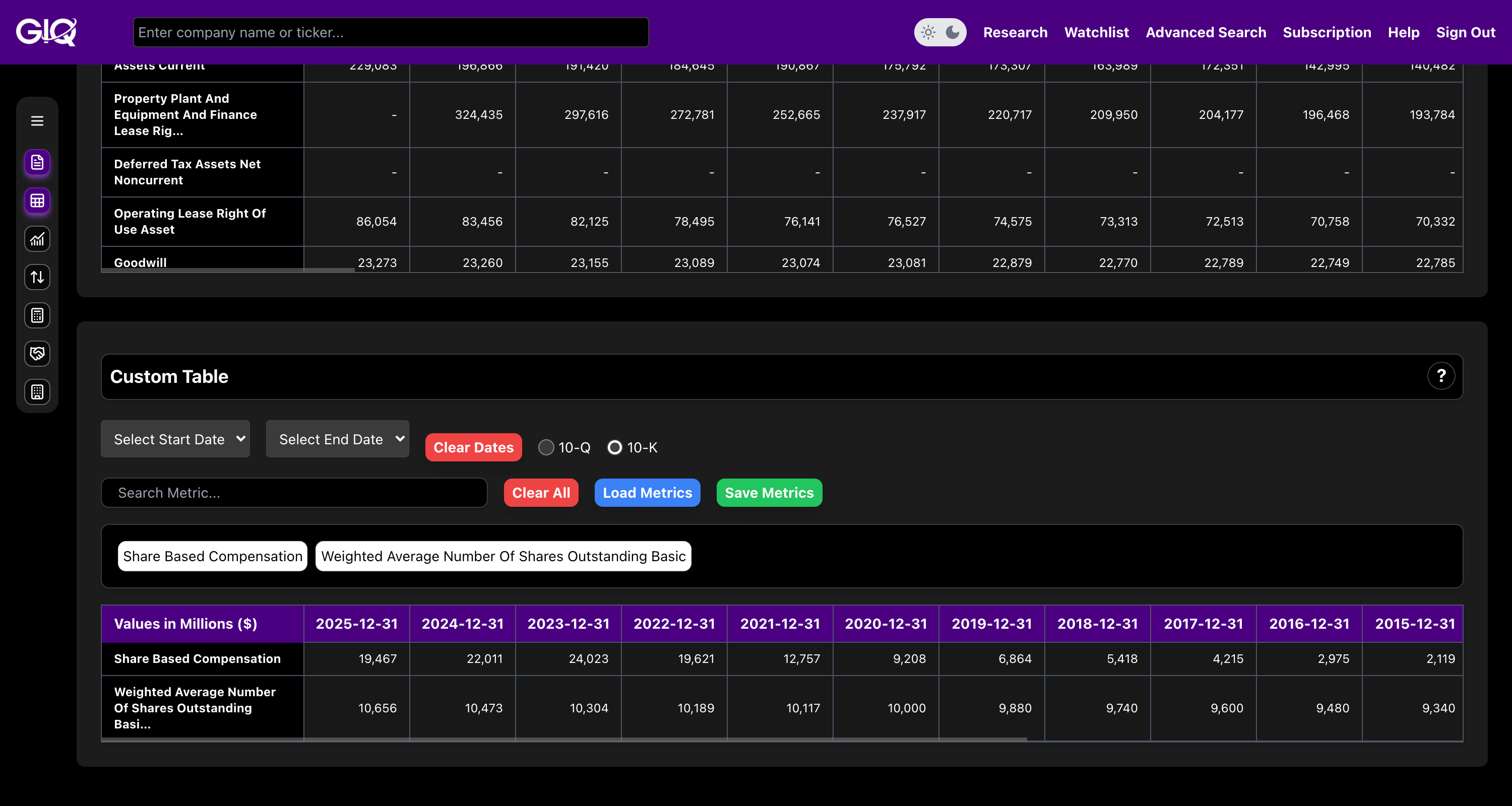
Task: Click the Search Metric input field
Action: click(x=293, y=493)
